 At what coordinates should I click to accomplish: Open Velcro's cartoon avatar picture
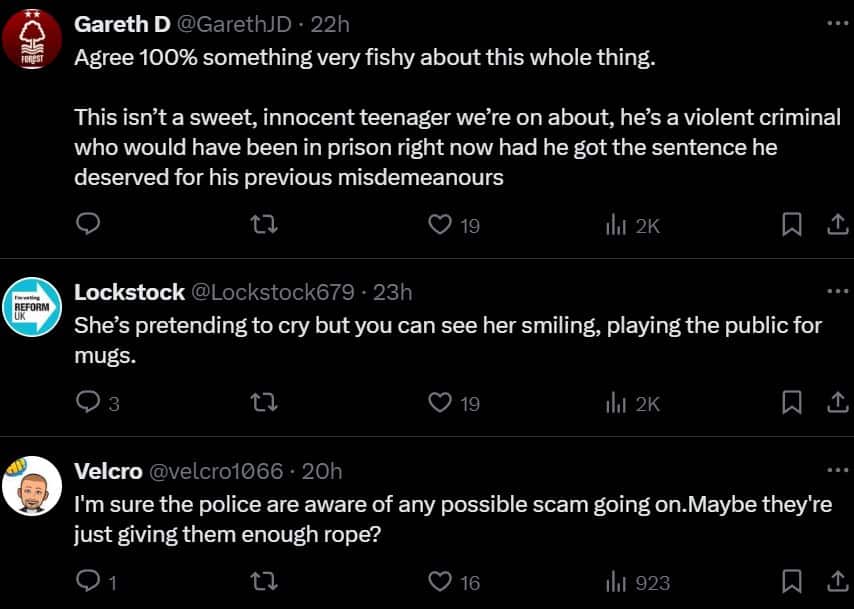32,486
